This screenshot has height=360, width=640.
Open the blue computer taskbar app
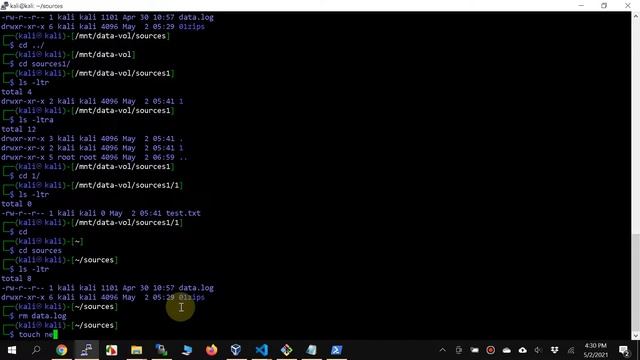187,350
